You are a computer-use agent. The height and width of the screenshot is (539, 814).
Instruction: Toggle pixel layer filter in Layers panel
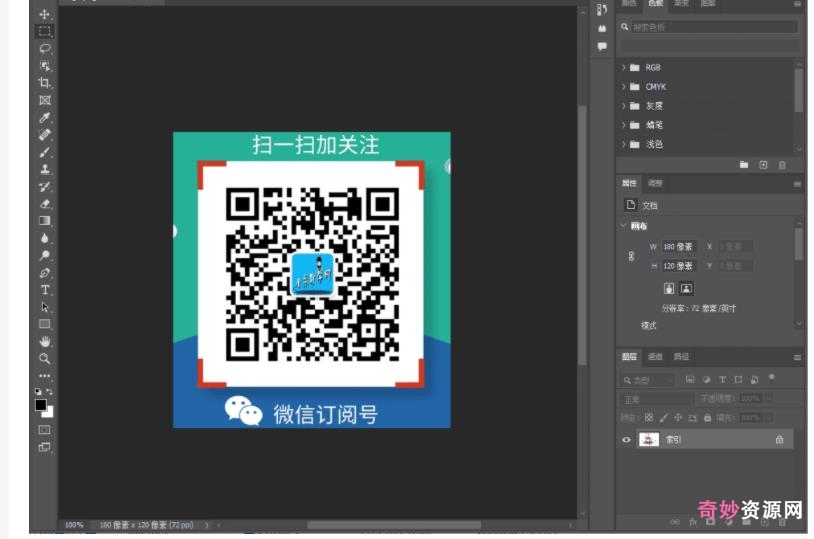click(x=690, y=380)
